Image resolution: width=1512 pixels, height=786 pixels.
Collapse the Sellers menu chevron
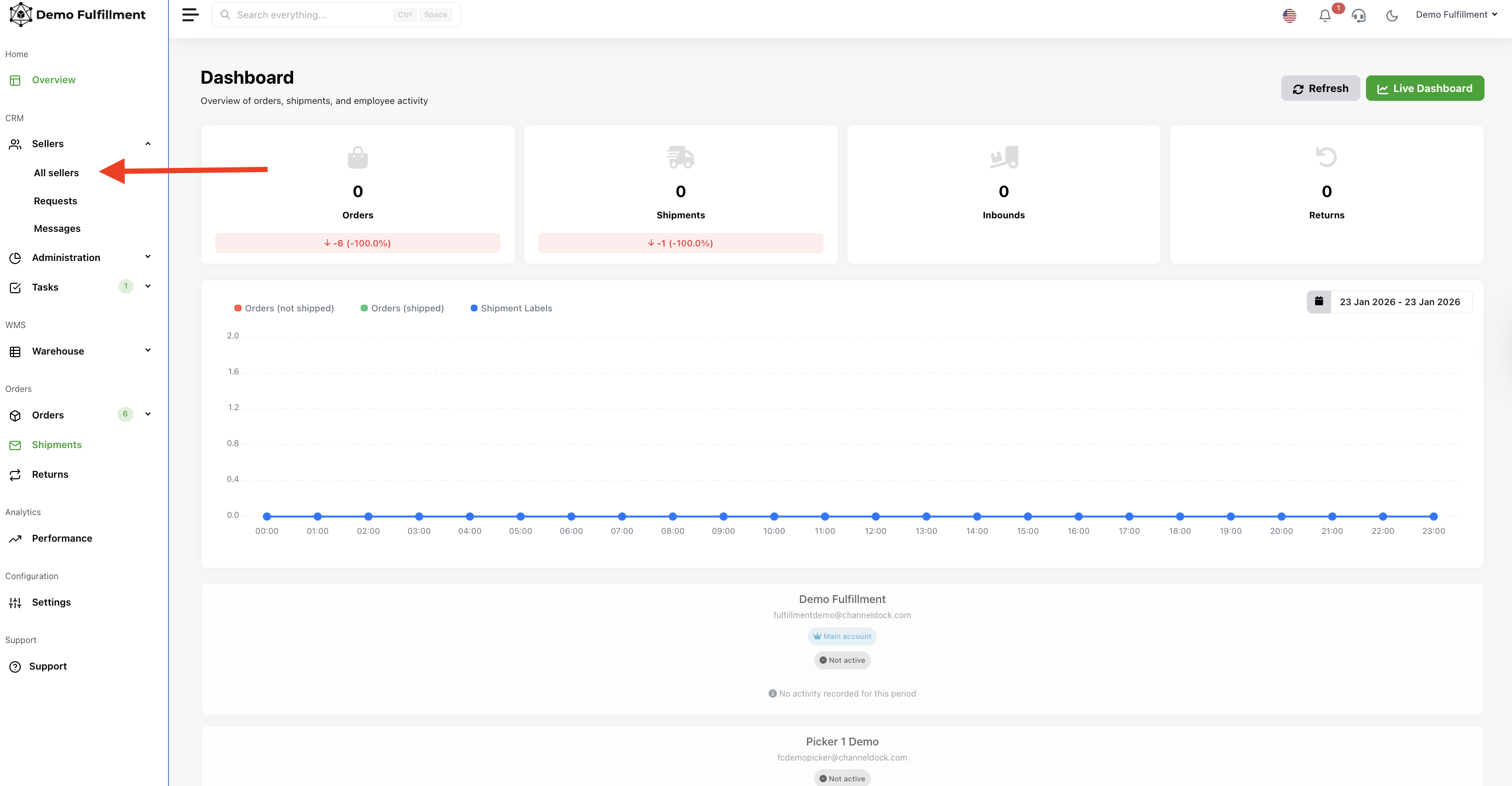pyautogui.click(x=148, y=144)
